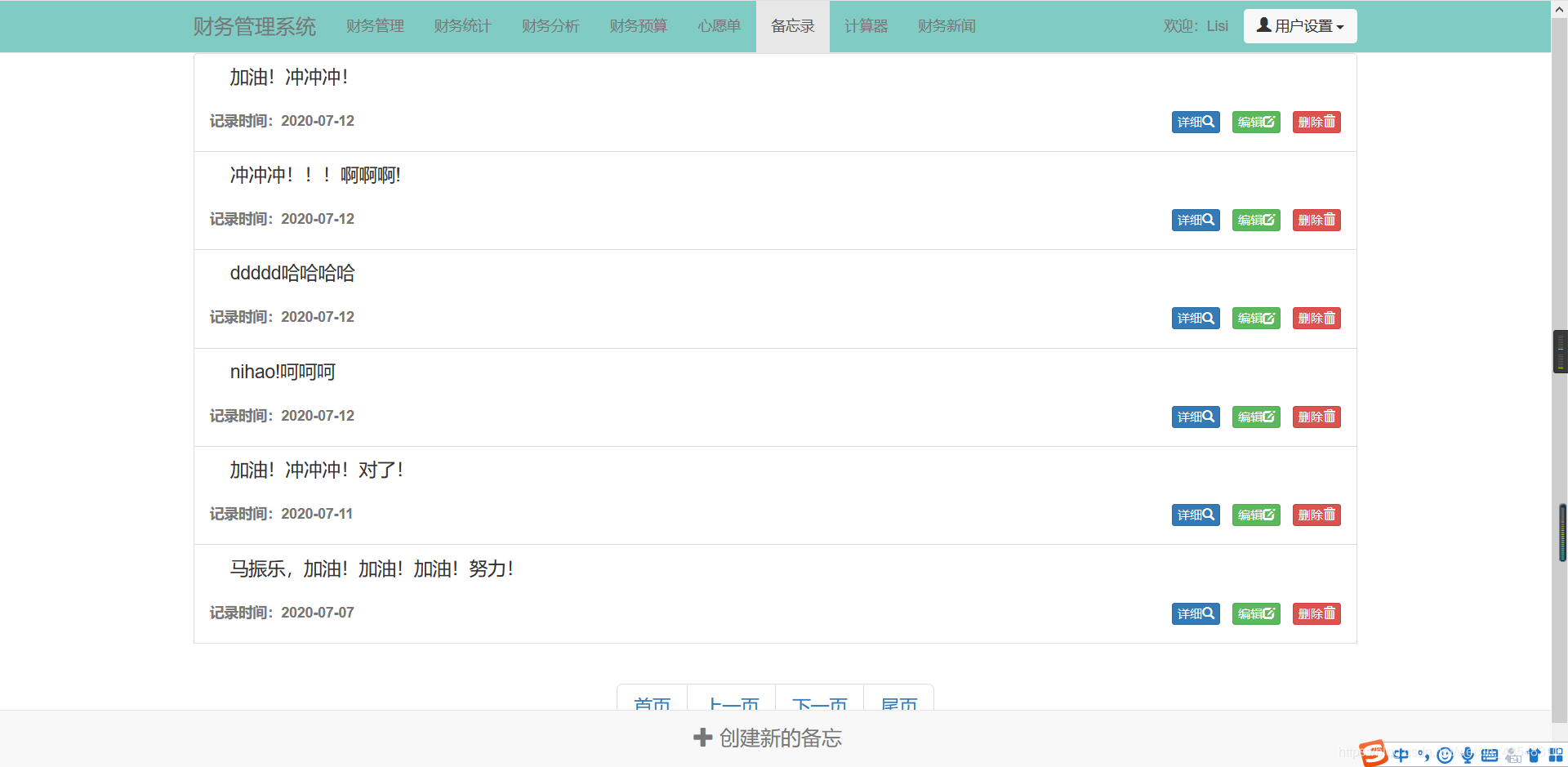Delete the '冲冲冲！！！啊啊啊!' memo
Image resolution: width=1568 pixels, height=767 pixels.
tap(1316, 220)
